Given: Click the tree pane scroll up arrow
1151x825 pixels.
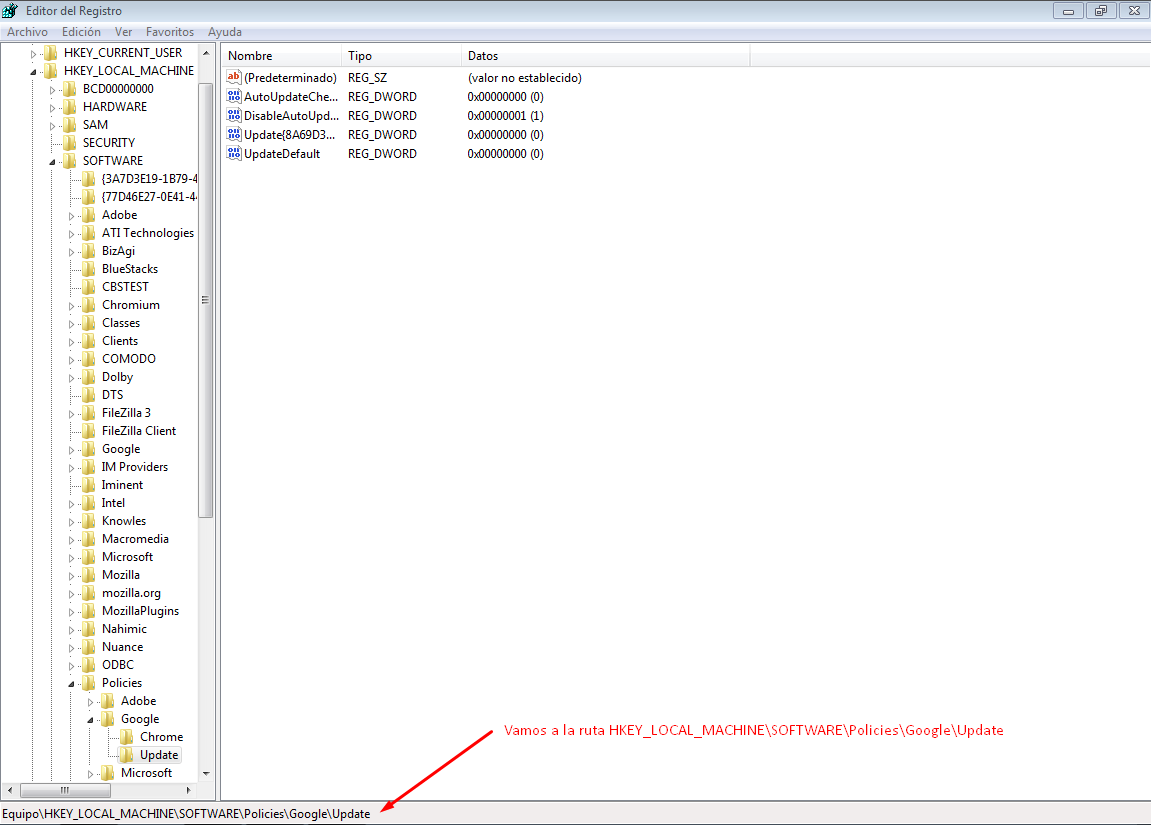Looking at the screenshot, I should 206,53.
